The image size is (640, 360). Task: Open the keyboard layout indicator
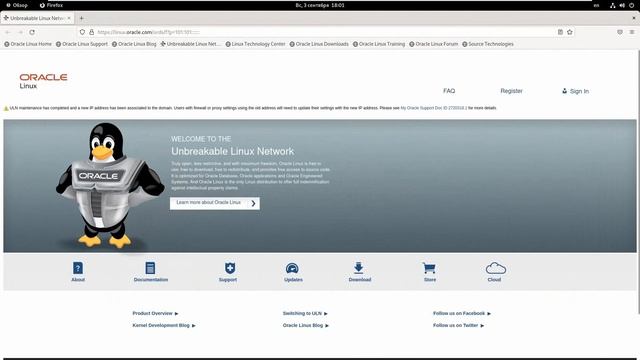point(596,5)
